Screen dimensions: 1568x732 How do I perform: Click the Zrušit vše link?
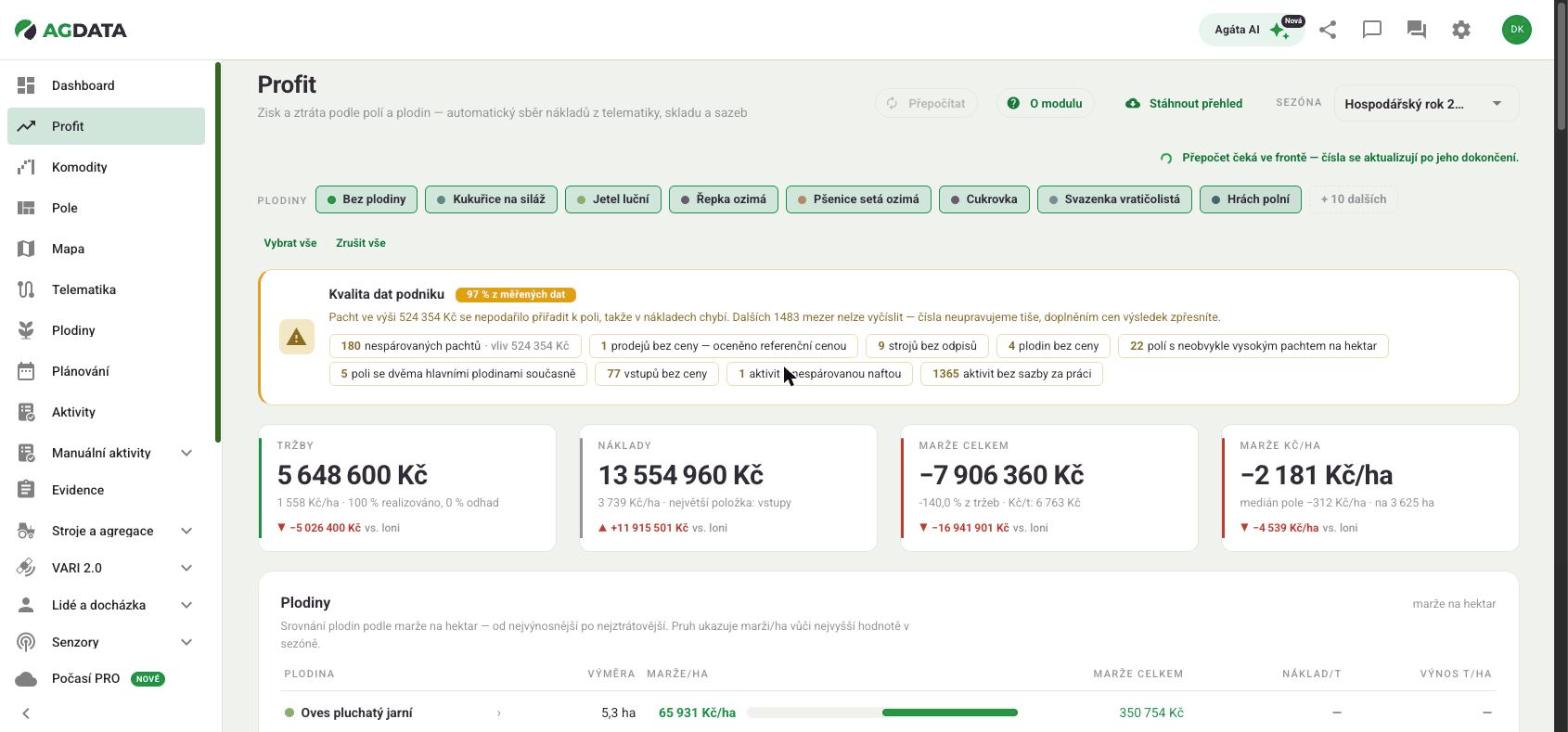point(361,243)
